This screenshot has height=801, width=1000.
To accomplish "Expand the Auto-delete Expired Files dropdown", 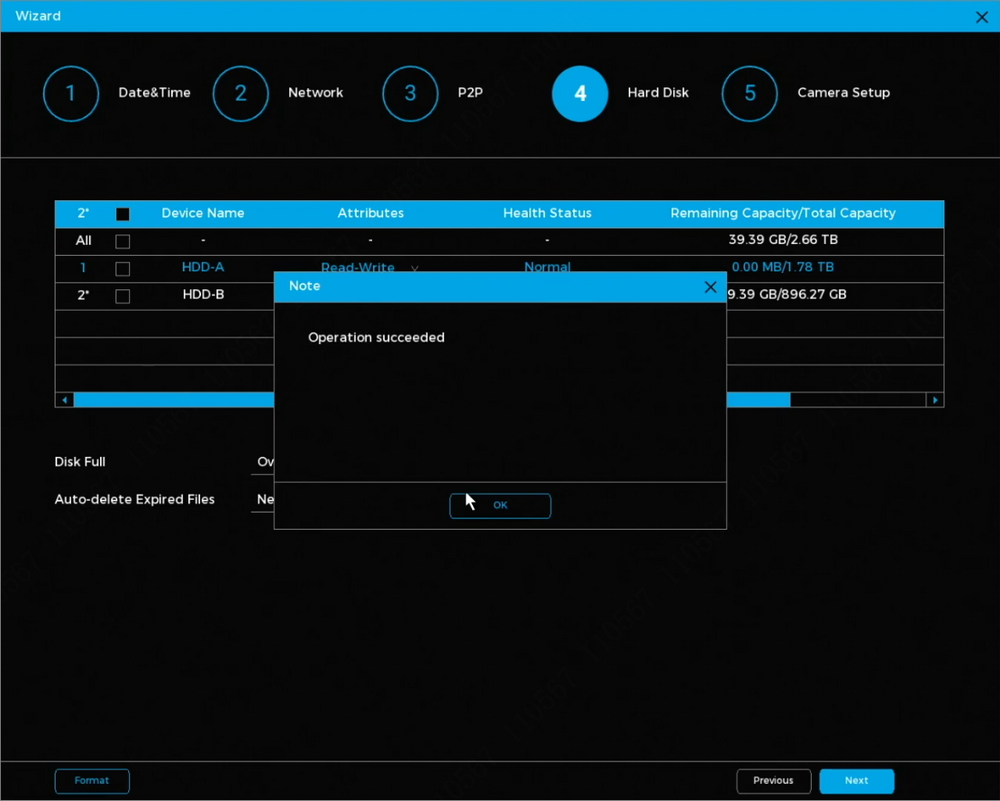I will pyautogui.click(x=265, y=499).
